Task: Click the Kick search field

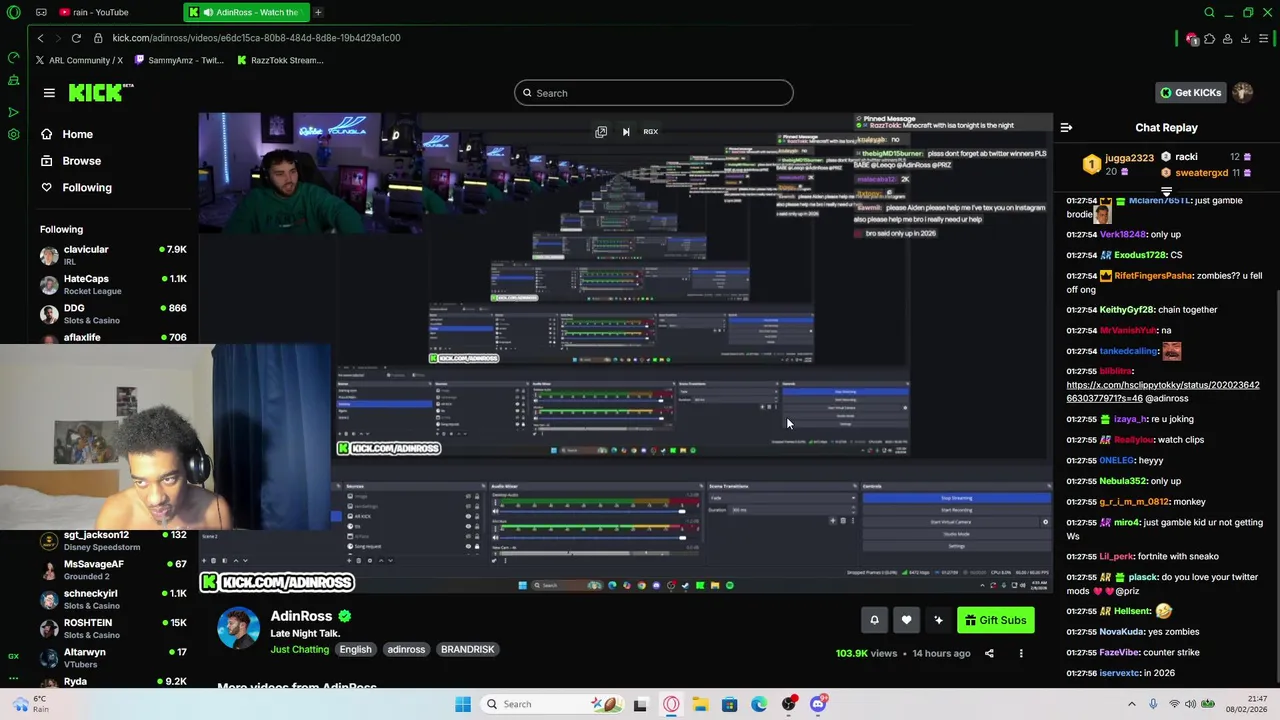Action: click(x=654, y=93)
